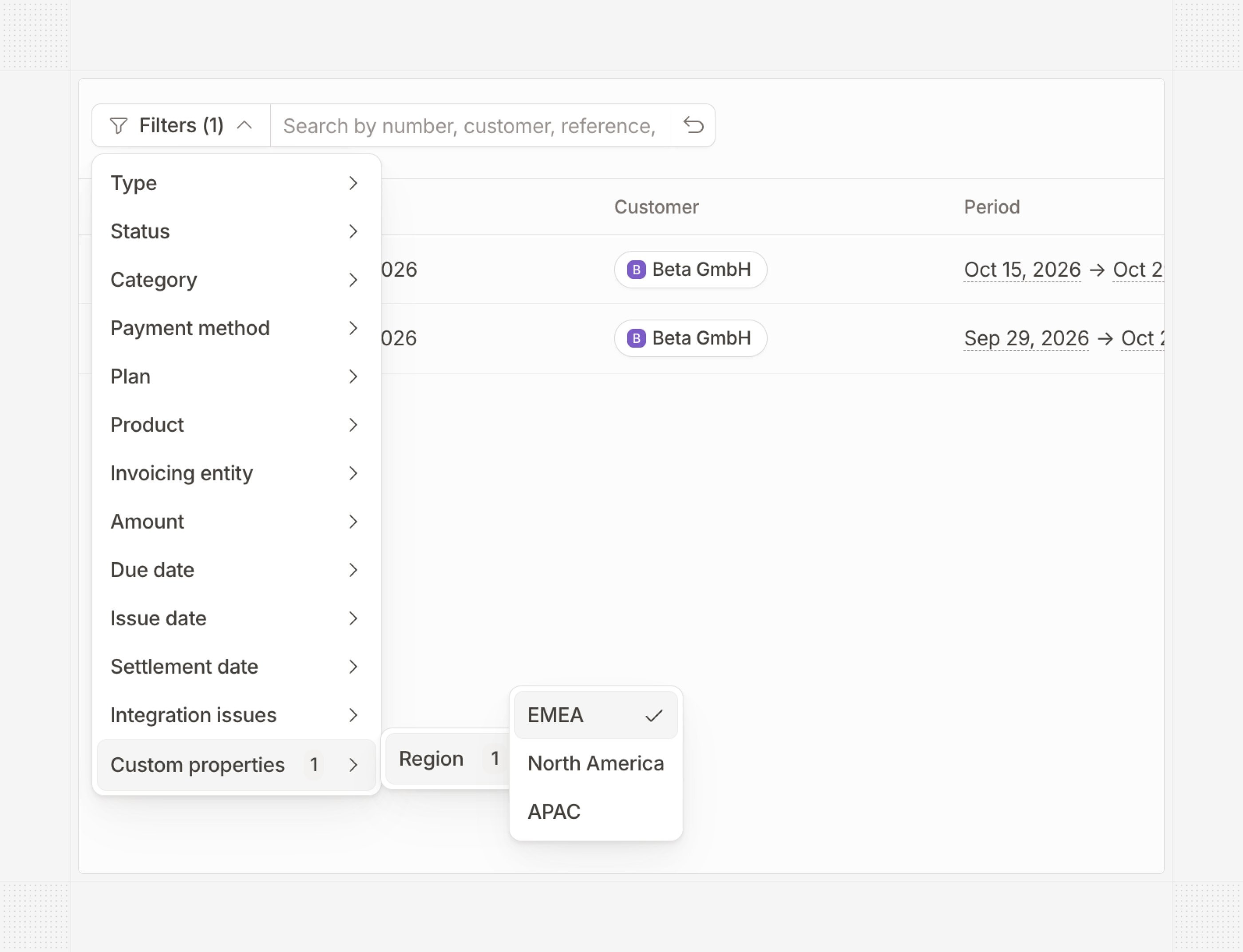Click the Customer column header
The image size is (1243, 952).
[656, 207]
